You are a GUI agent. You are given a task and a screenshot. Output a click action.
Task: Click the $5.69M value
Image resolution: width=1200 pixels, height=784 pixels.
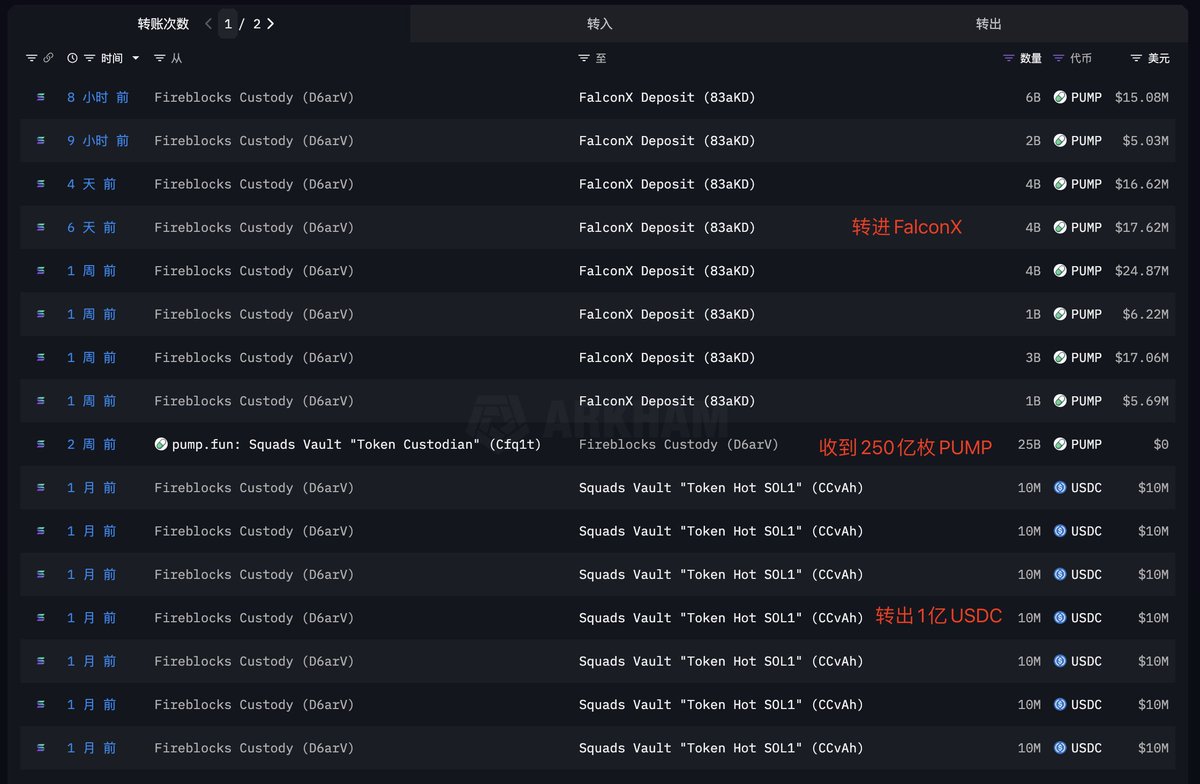(x=1146, y=401)
